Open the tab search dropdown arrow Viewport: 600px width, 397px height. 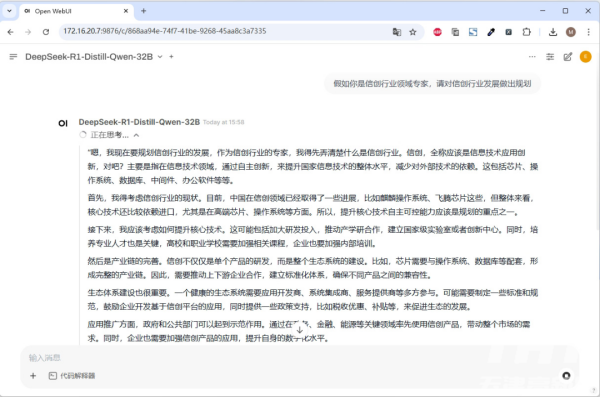point(9,11)
